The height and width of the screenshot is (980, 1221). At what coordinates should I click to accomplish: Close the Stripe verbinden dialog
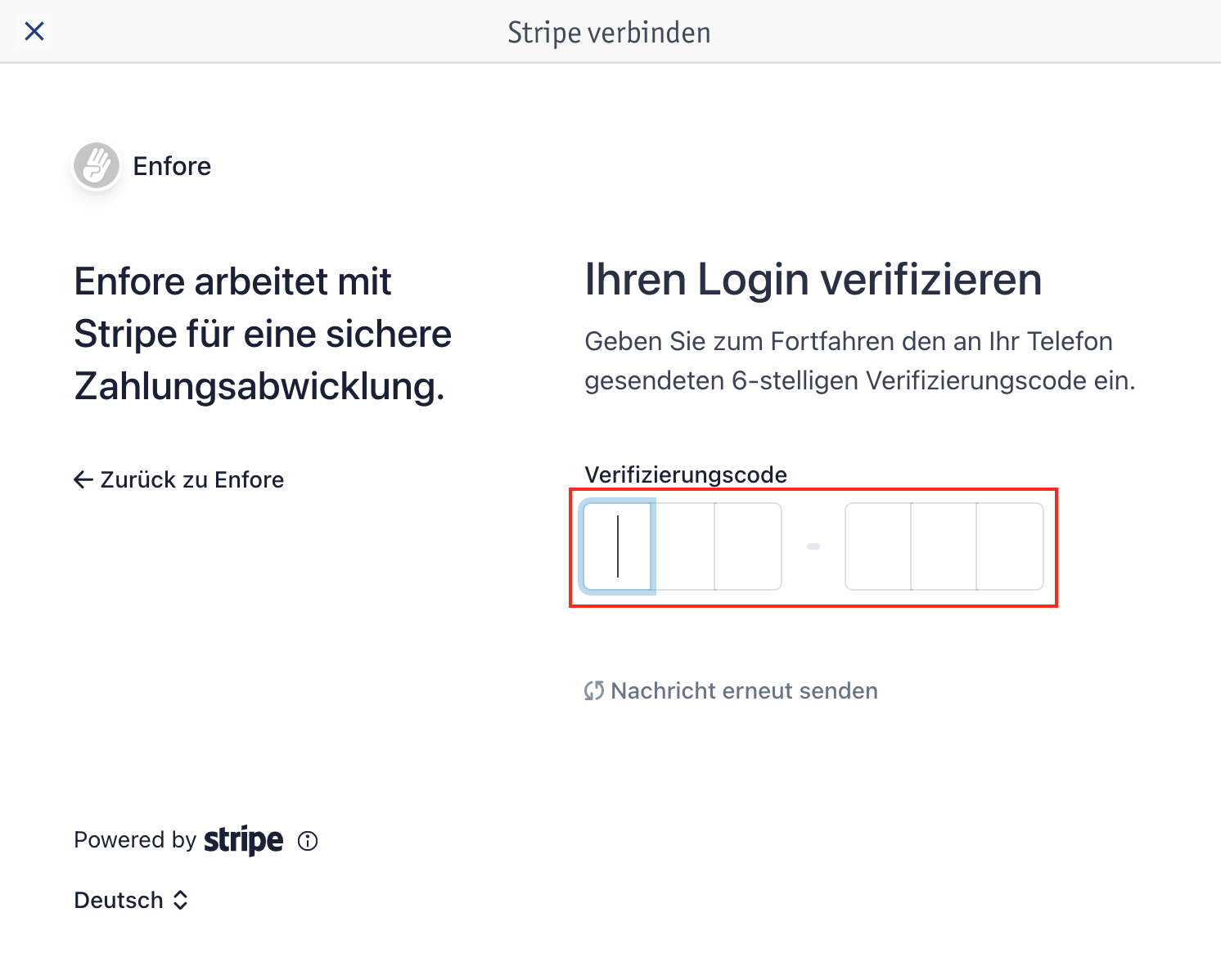pyautogui.click(x=34, y=31)
